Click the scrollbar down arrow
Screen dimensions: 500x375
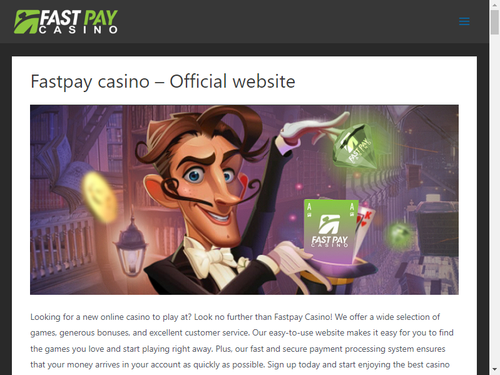tap(495, 370)
